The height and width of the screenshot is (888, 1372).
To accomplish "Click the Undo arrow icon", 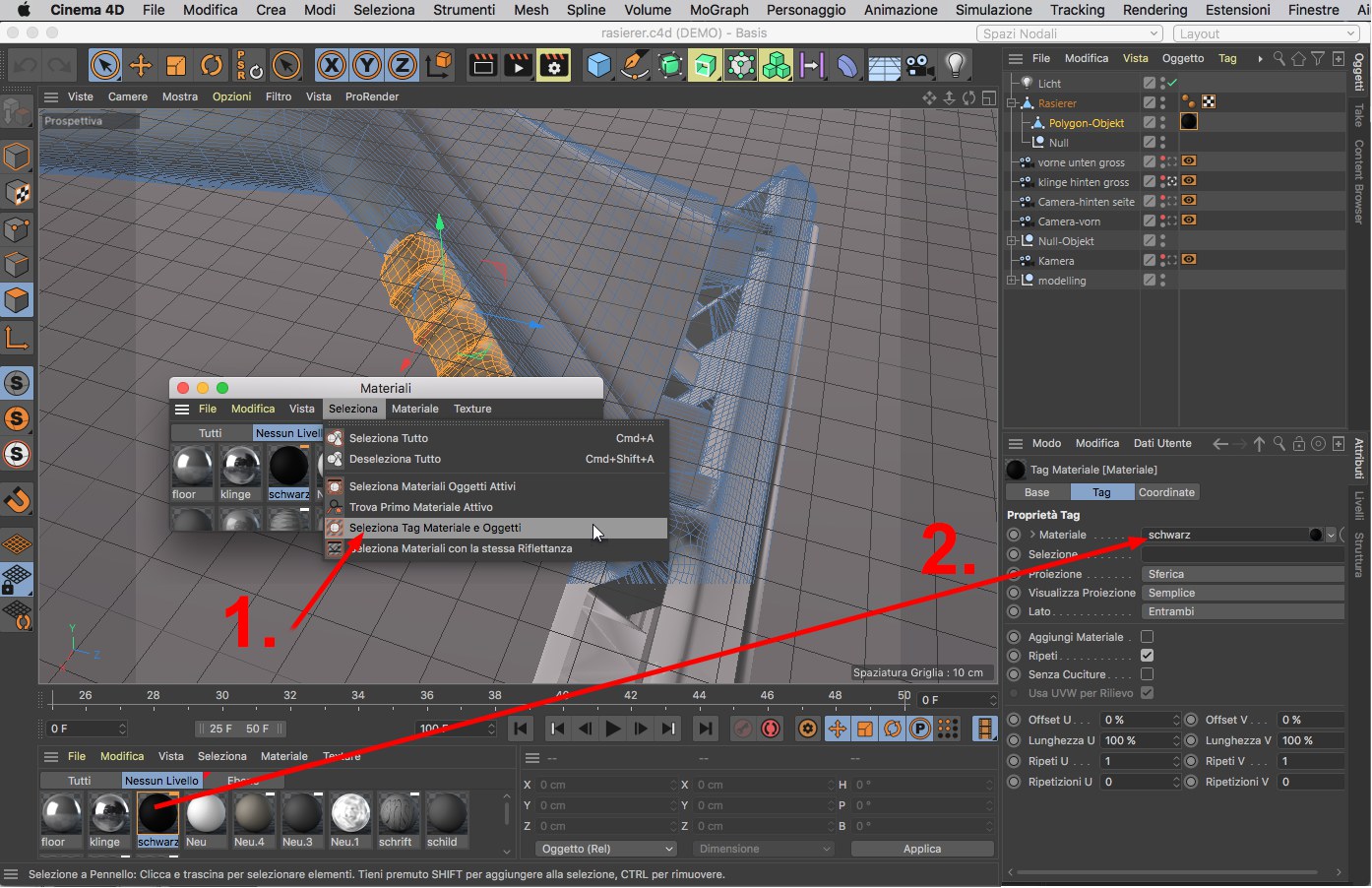I will (x=26, y=66).
